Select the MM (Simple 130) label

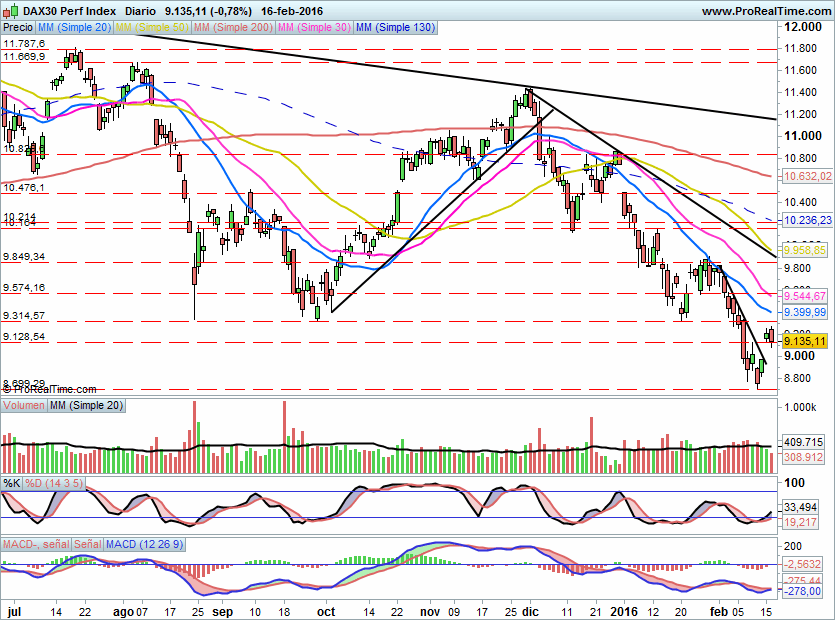[x=396, y=27]
